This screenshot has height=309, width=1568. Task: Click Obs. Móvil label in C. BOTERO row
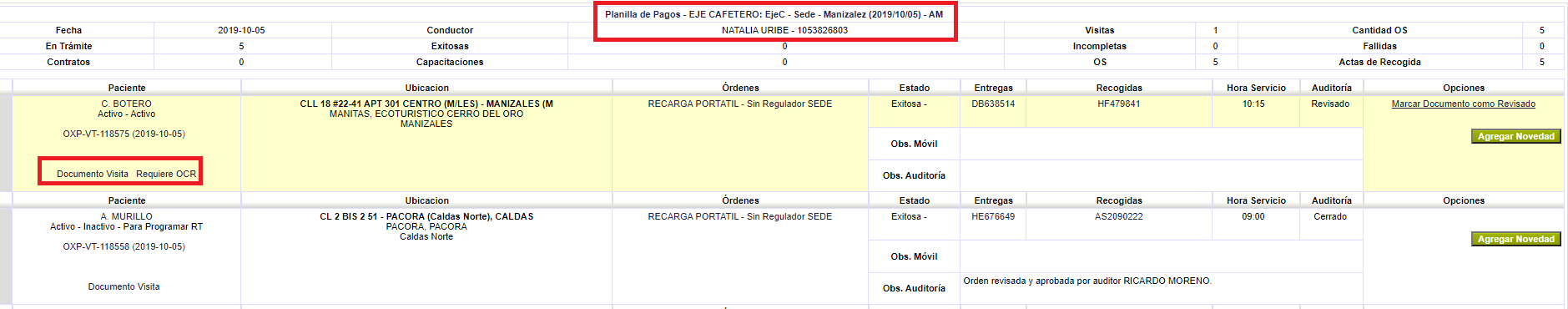(x=914, y=144)
